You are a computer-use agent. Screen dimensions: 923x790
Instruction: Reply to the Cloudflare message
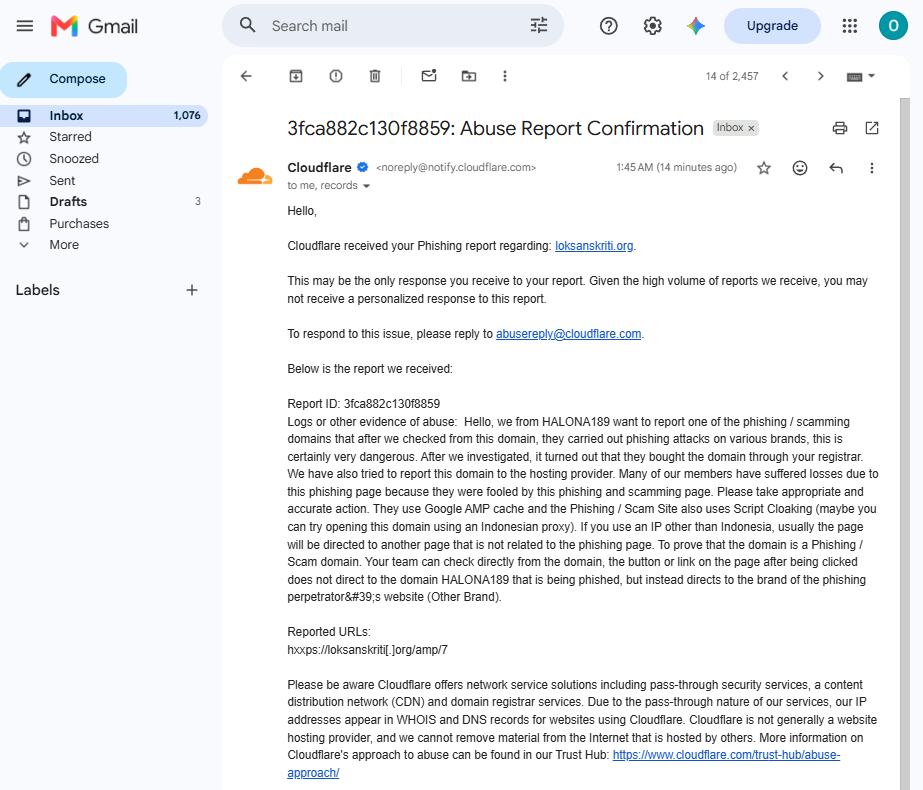coord(836,168)
